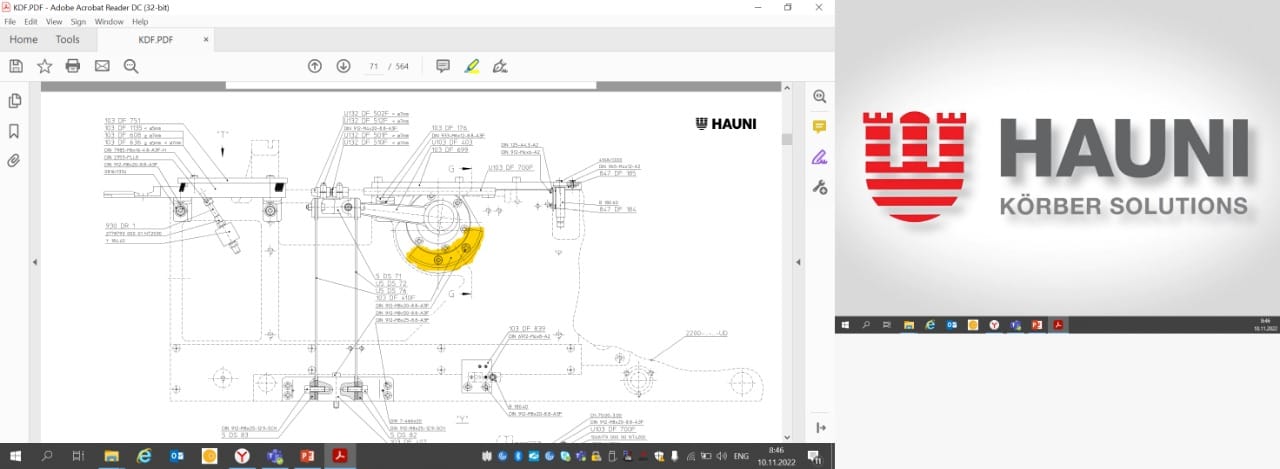
Task: Open the File menu
Action: click(10, 21)
